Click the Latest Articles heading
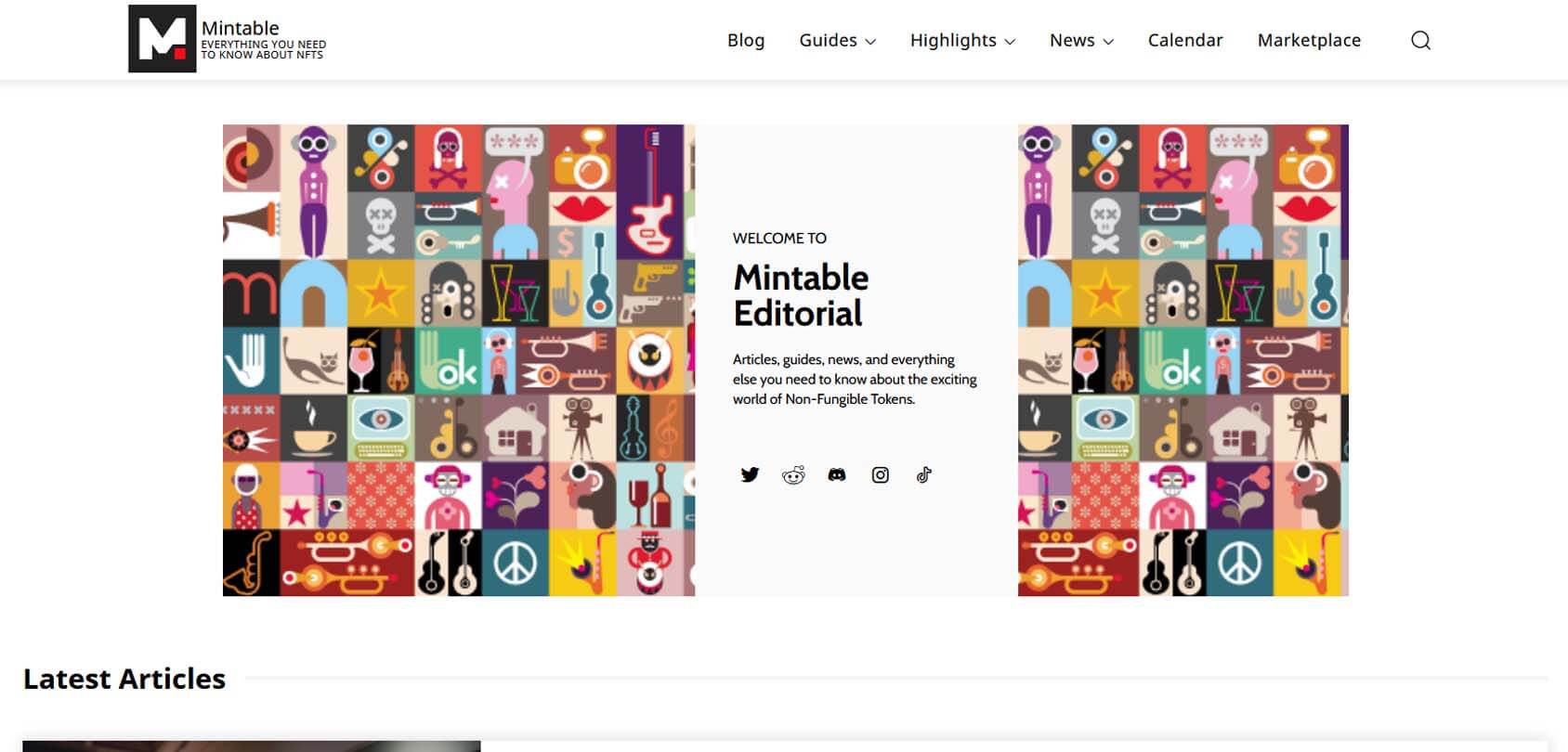 click(124, 679)
